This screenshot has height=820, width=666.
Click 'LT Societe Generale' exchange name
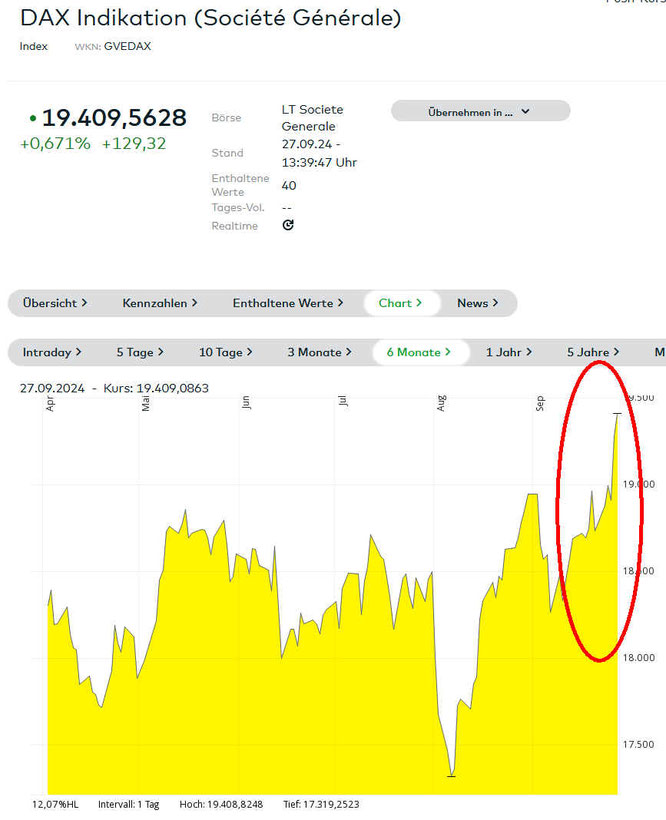pyautogui.click(x=312, y=118)
